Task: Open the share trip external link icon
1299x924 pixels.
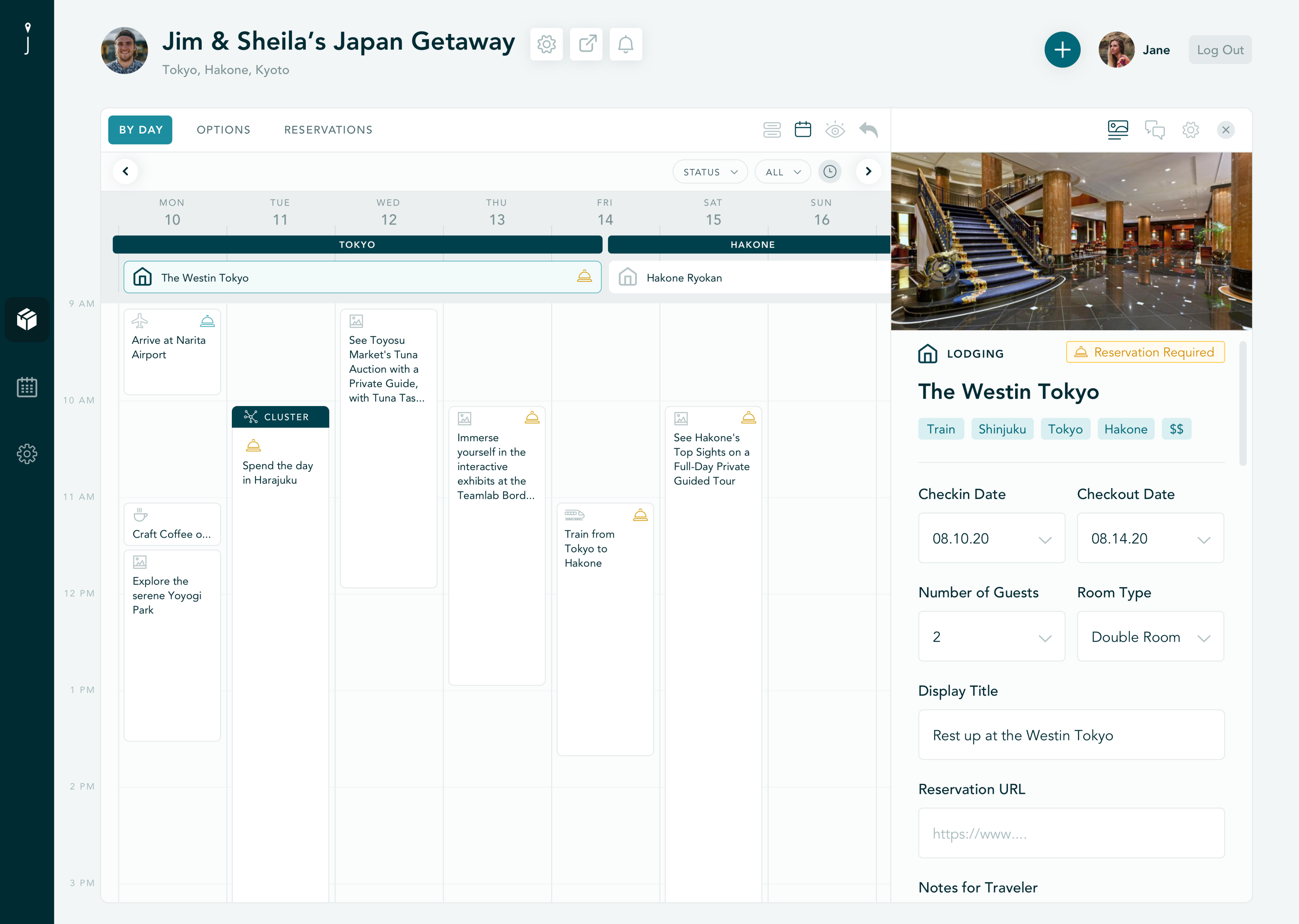Action: [586, 44]
